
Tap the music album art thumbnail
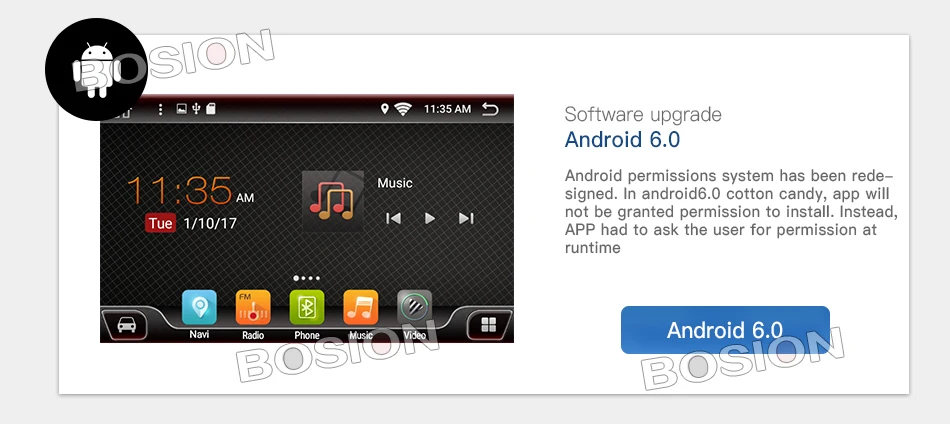[x=333, y=201]
